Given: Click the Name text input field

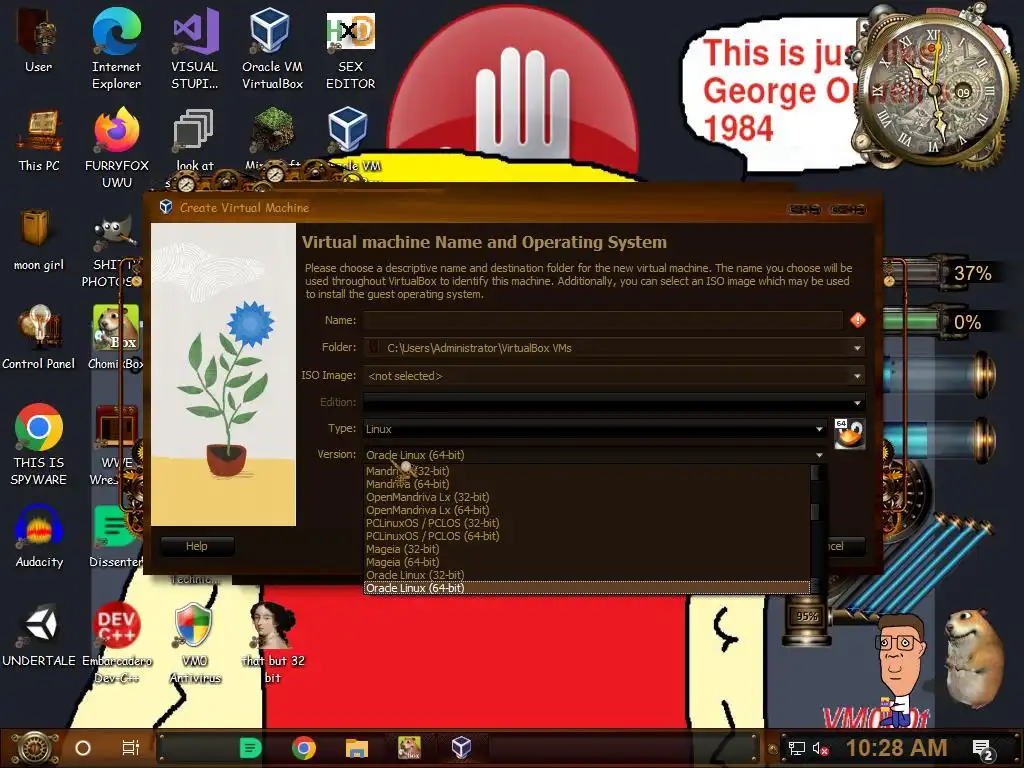Looking at the screenshot, I should coord(603,320).
